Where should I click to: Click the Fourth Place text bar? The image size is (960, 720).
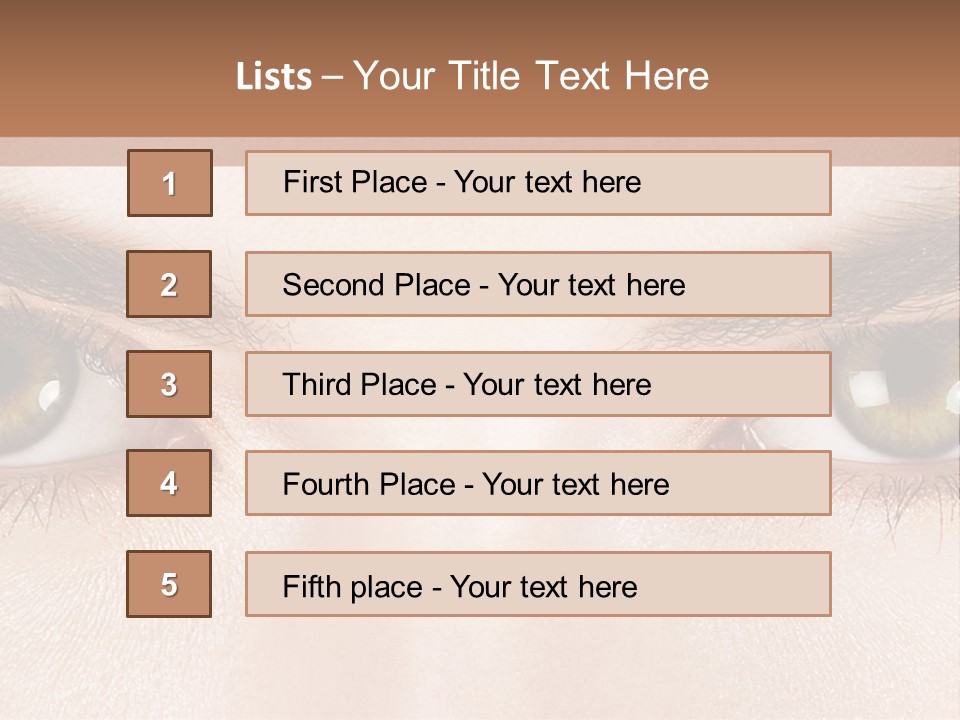538,483
